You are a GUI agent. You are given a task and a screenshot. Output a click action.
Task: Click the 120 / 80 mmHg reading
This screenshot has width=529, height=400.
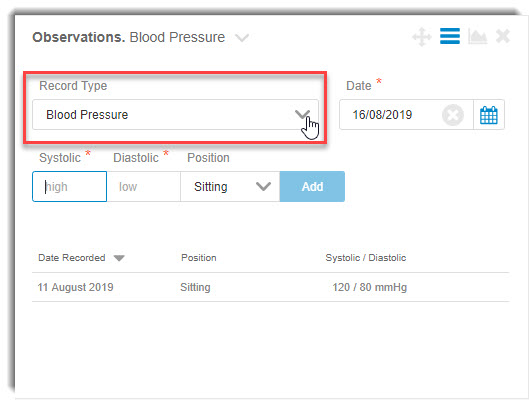369,287
